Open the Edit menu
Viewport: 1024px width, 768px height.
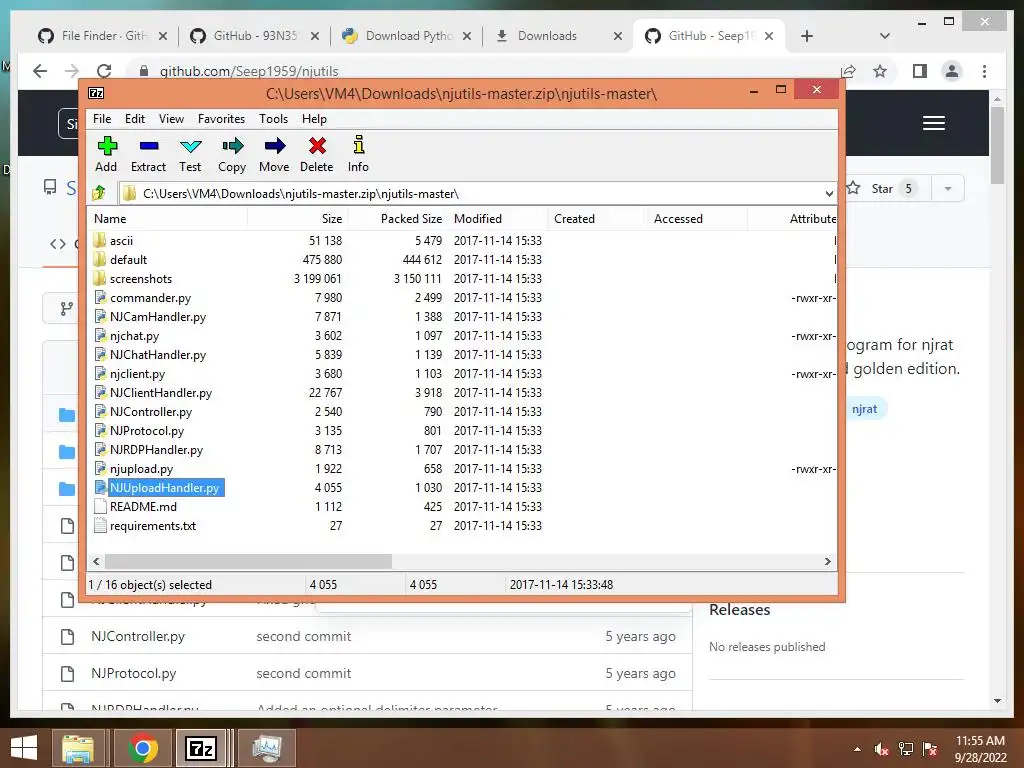tap(135, 119)
